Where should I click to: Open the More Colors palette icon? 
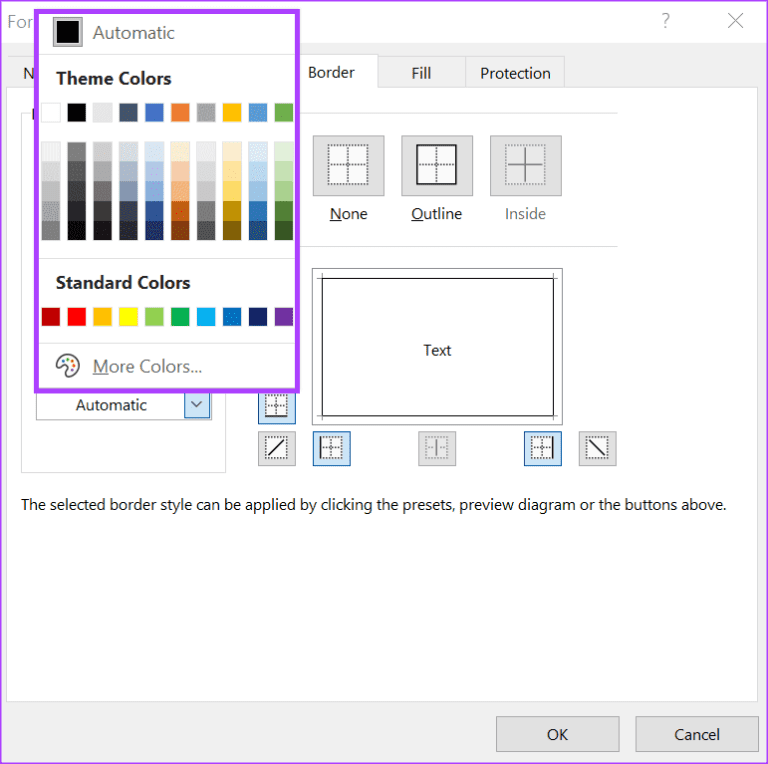(68, 366)
